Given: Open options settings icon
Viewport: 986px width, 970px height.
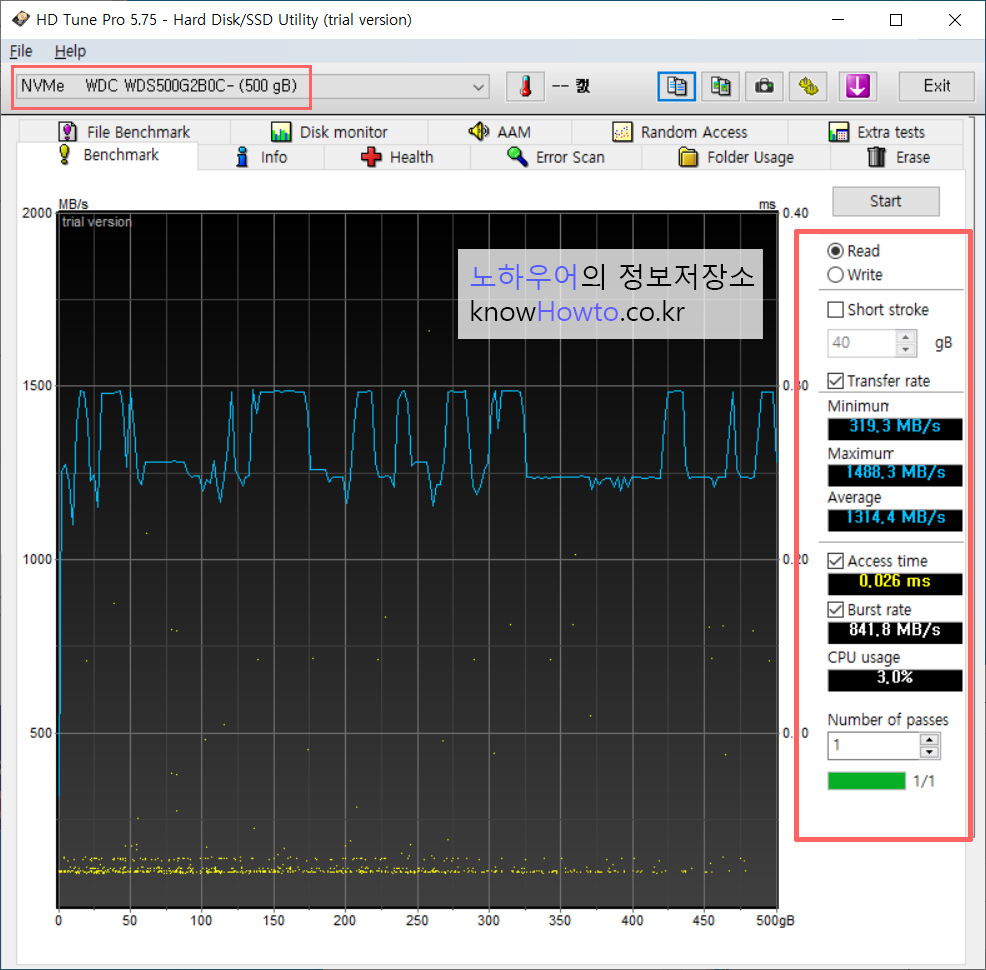Looking at the screenshot, I should (x=808, y=86).
